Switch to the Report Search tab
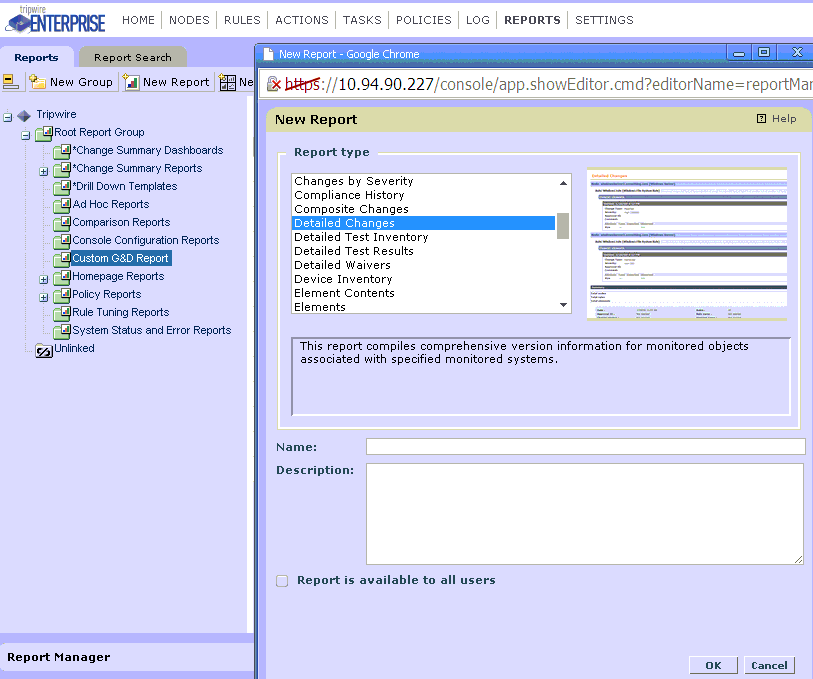The height and width of the screenshot is (679, 813). click(x=132, y=58)
